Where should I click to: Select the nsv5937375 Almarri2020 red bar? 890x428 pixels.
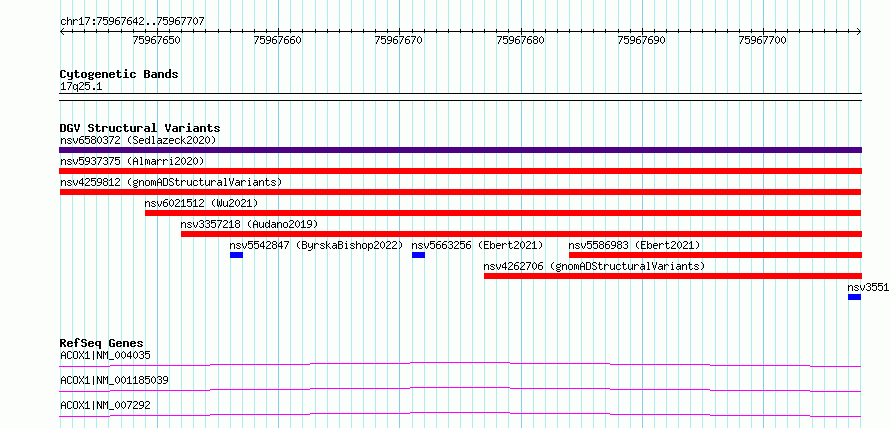[x=460, y=171]
